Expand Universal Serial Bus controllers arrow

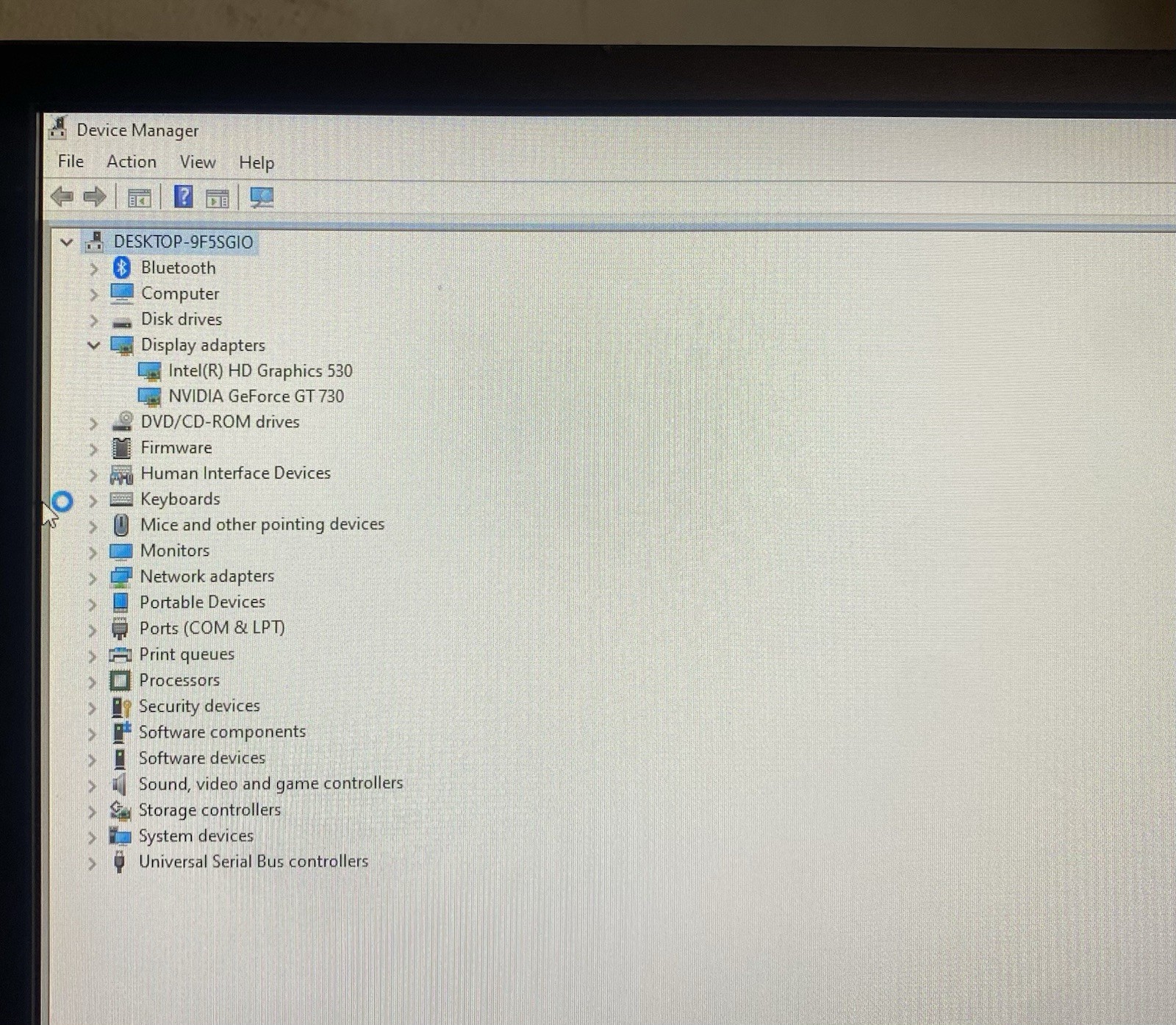coord(91,863)
